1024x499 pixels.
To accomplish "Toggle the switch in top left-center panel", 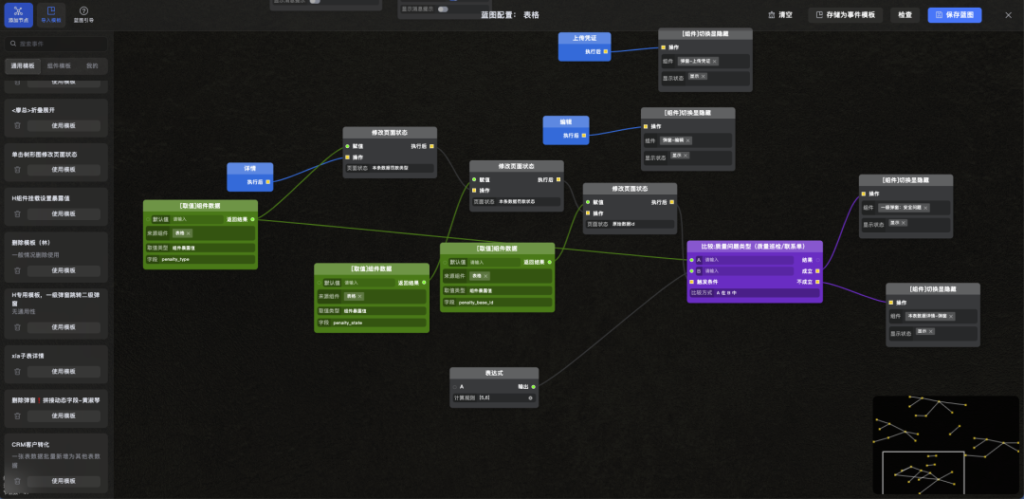I will pyautogui.click(x=316, y=2).
